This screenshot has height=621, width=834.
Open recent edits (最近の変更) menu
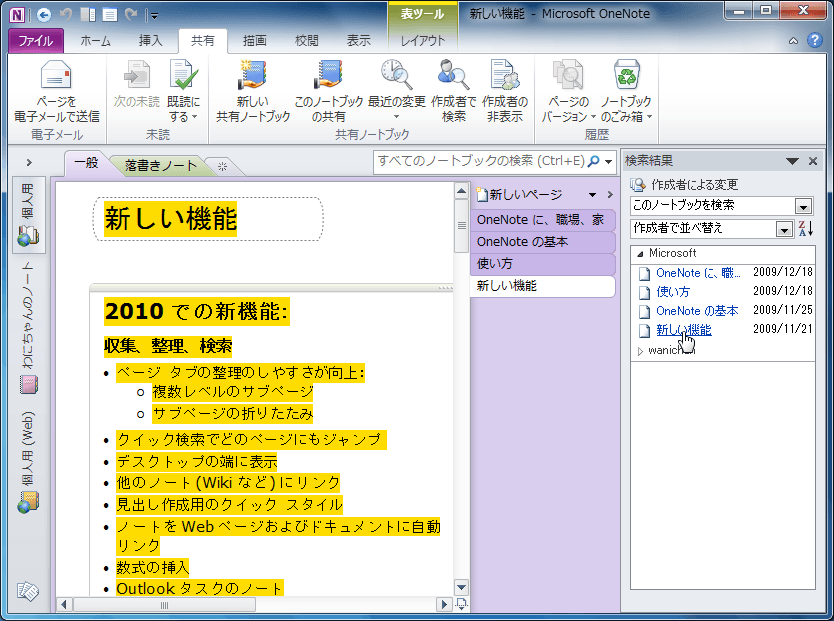397,90
